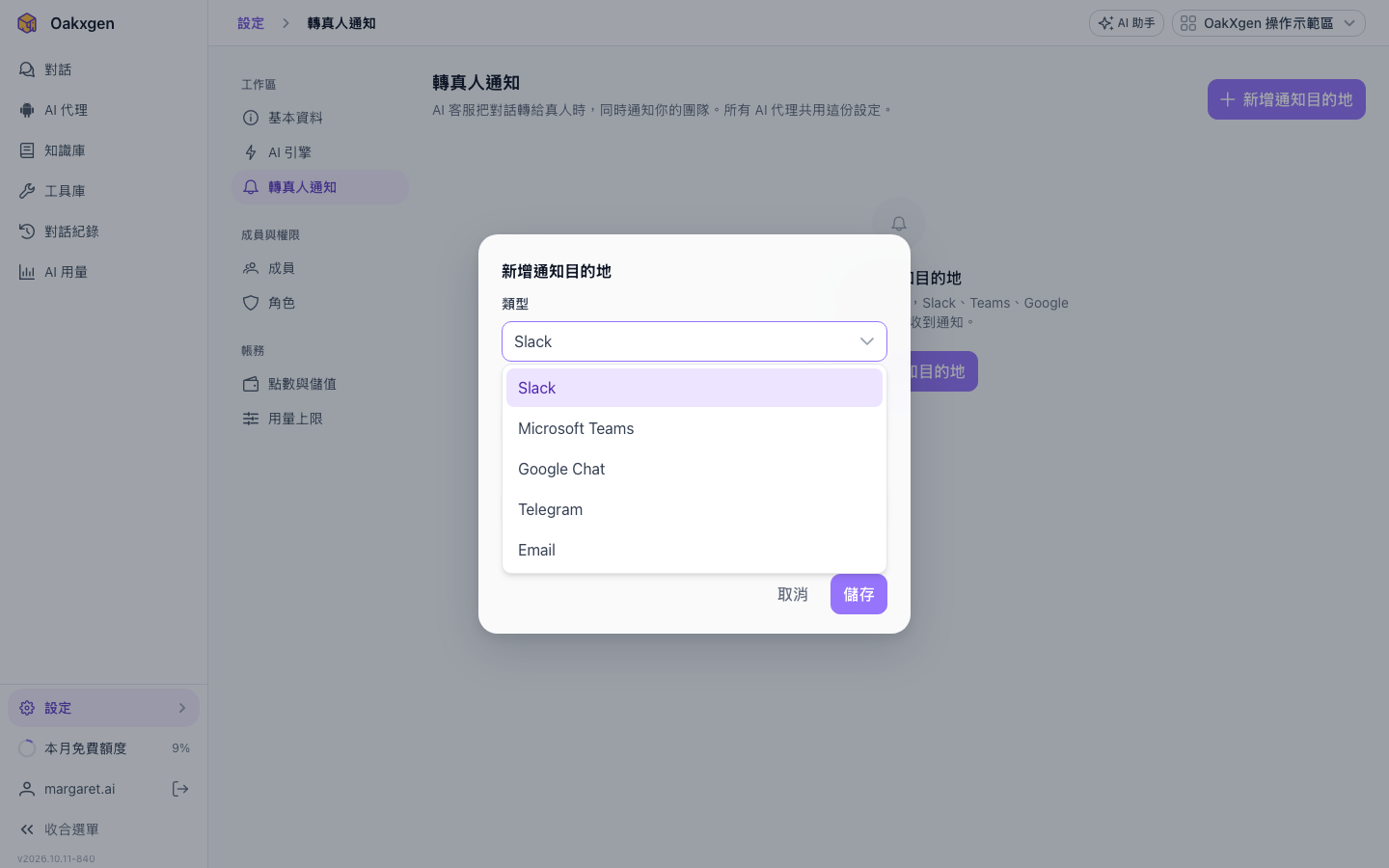Screen dimensions: 1389x868
Task: Open 對話 from the sidebar
Action: click(103, 69)
